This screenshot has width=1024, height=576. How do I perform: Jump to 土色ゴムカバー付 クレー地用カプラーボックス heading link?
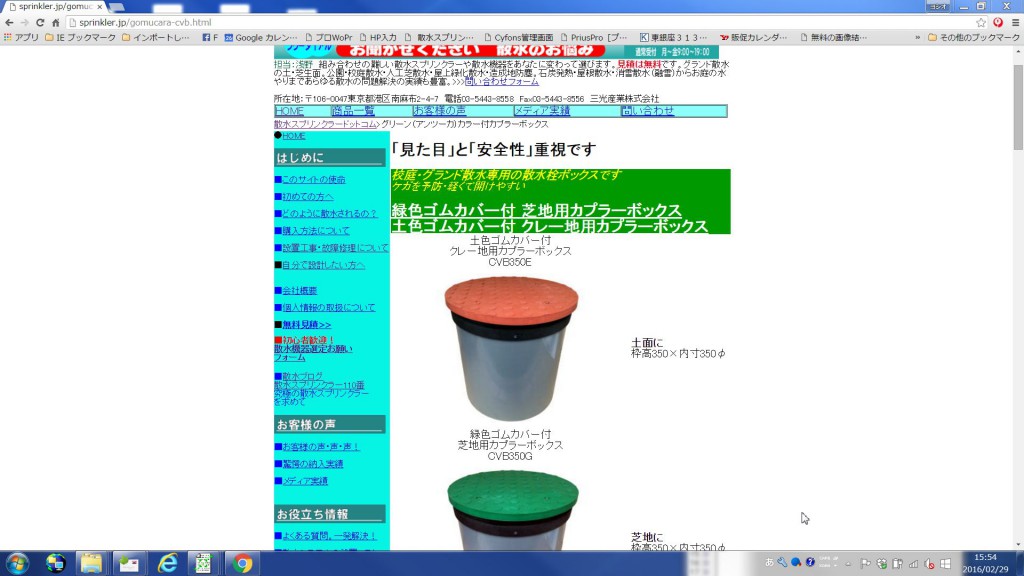[549, 226]
